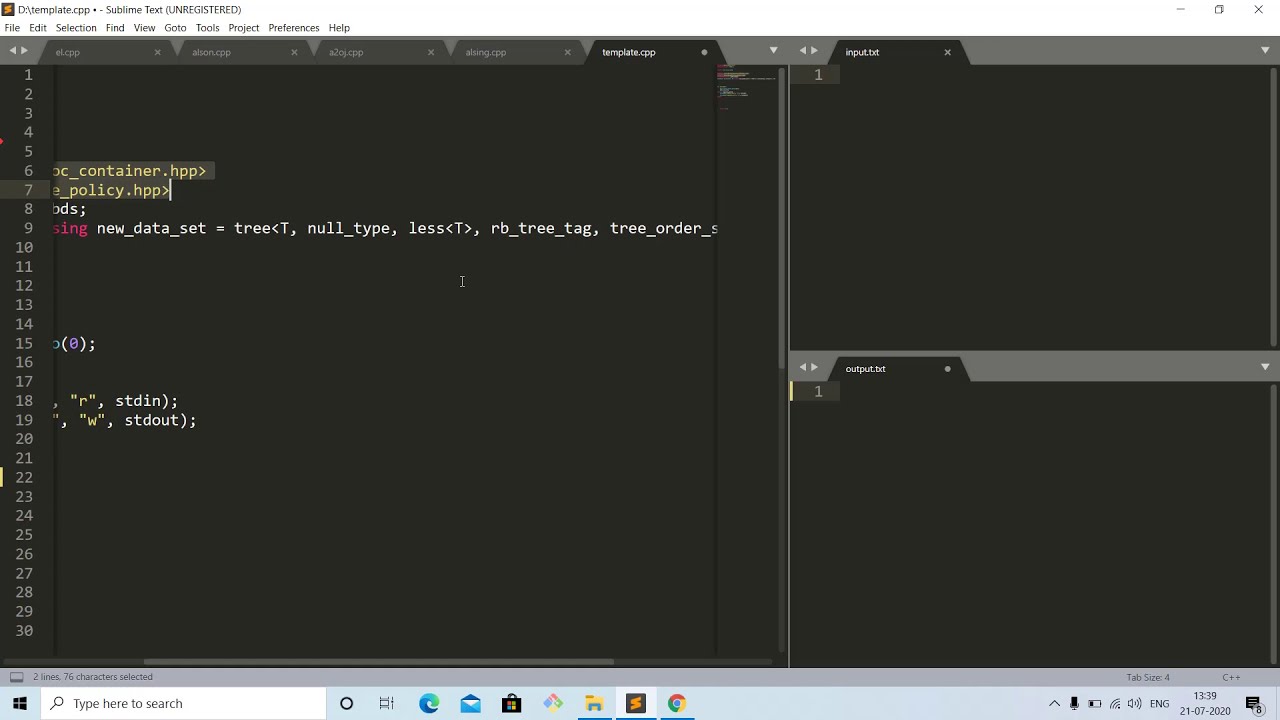Open the Edit menu

click(x=38, y=28)
